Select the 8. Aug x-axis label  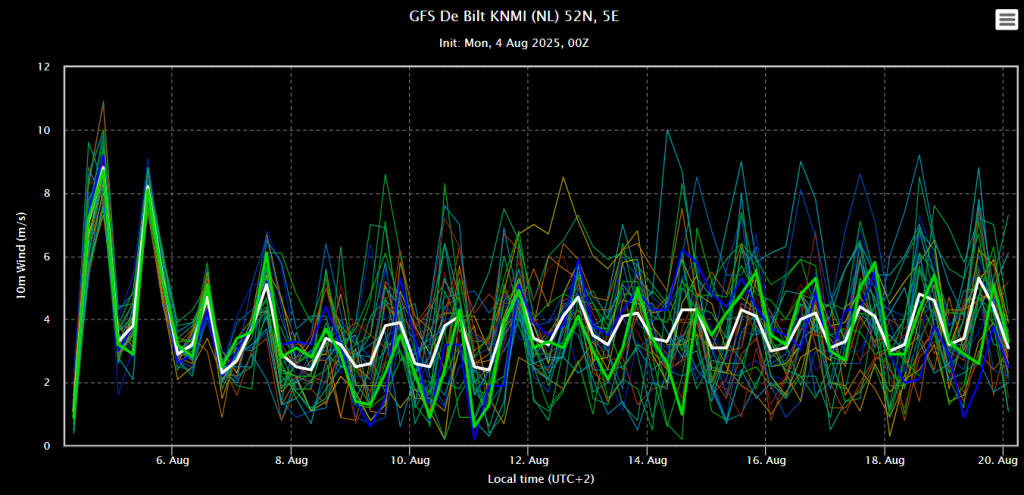pos(291,460)
